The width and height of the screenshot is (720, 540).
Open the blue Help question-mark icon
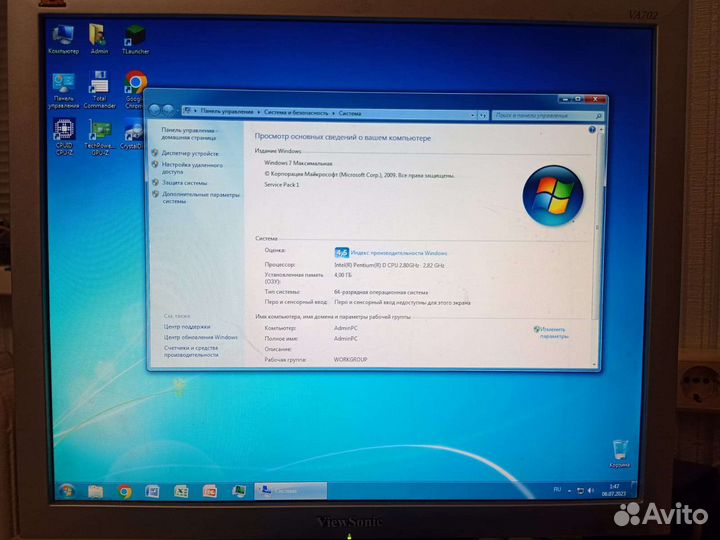point(592,130)
